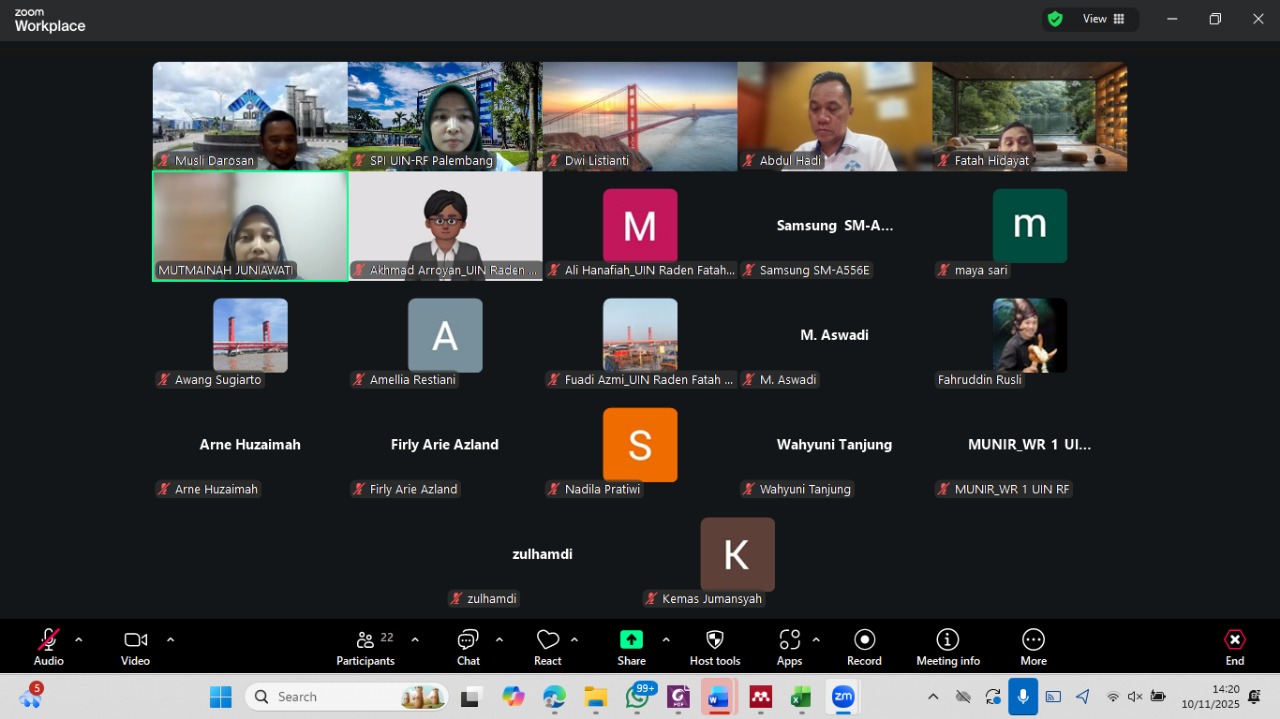The height and width of the screenshot is (719, 1280).
Task: Open the Apps menu
Action: (x=789, y=647)
